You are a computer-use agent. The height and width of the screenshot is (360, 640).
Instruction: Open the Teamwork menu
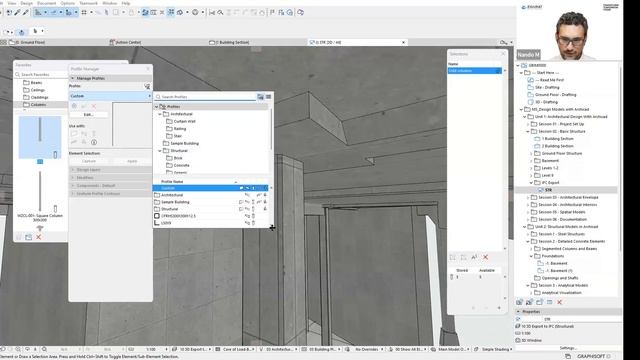coord(88,3)
